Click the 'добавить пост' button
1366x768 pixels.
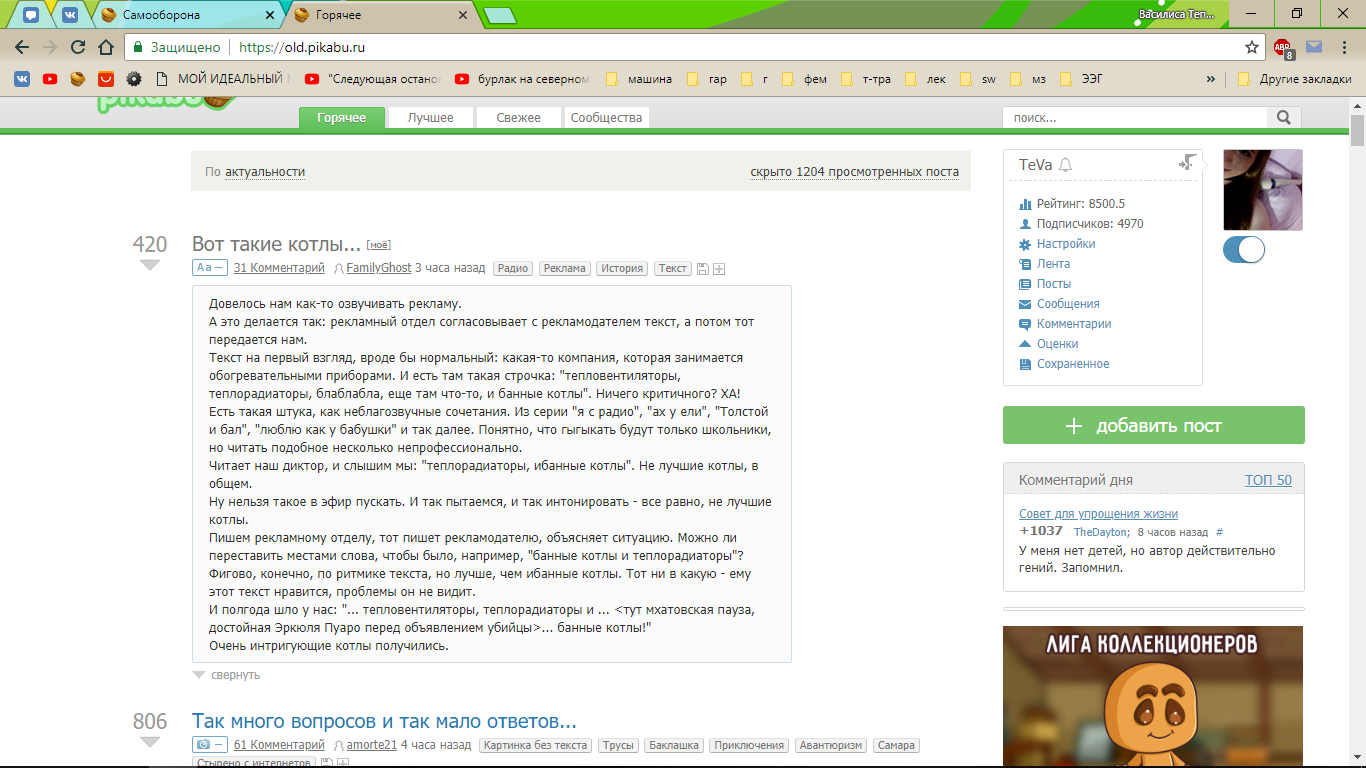tap(1153, 425)
